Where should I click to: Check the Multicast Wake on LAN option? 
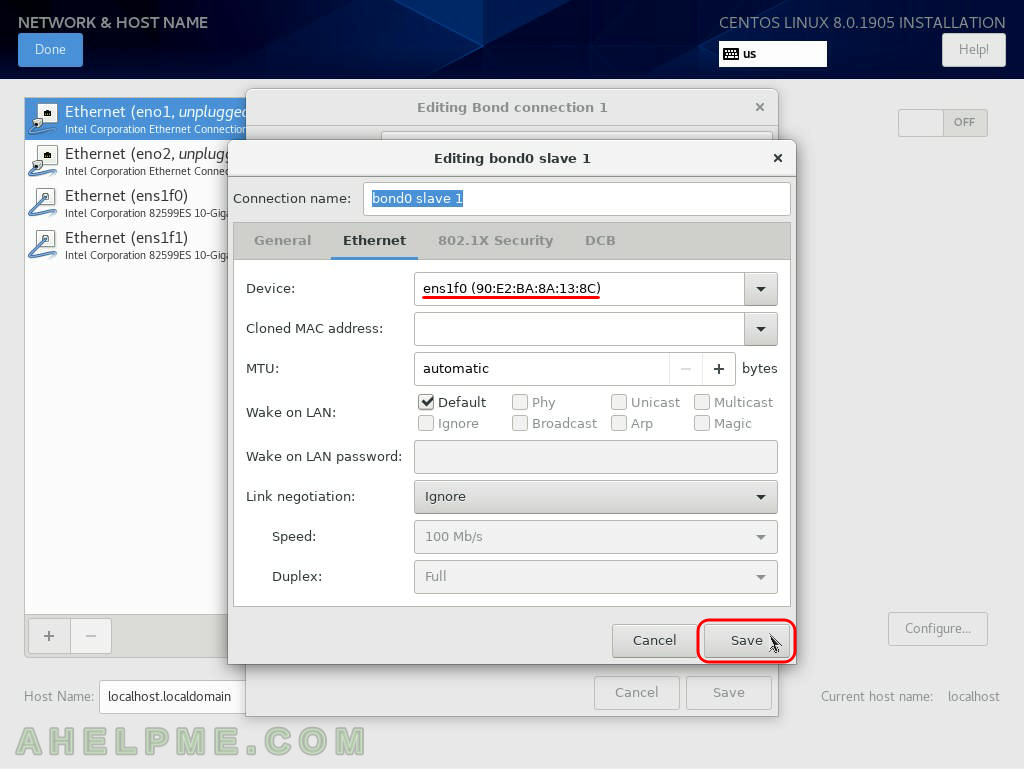pos(702,402)
